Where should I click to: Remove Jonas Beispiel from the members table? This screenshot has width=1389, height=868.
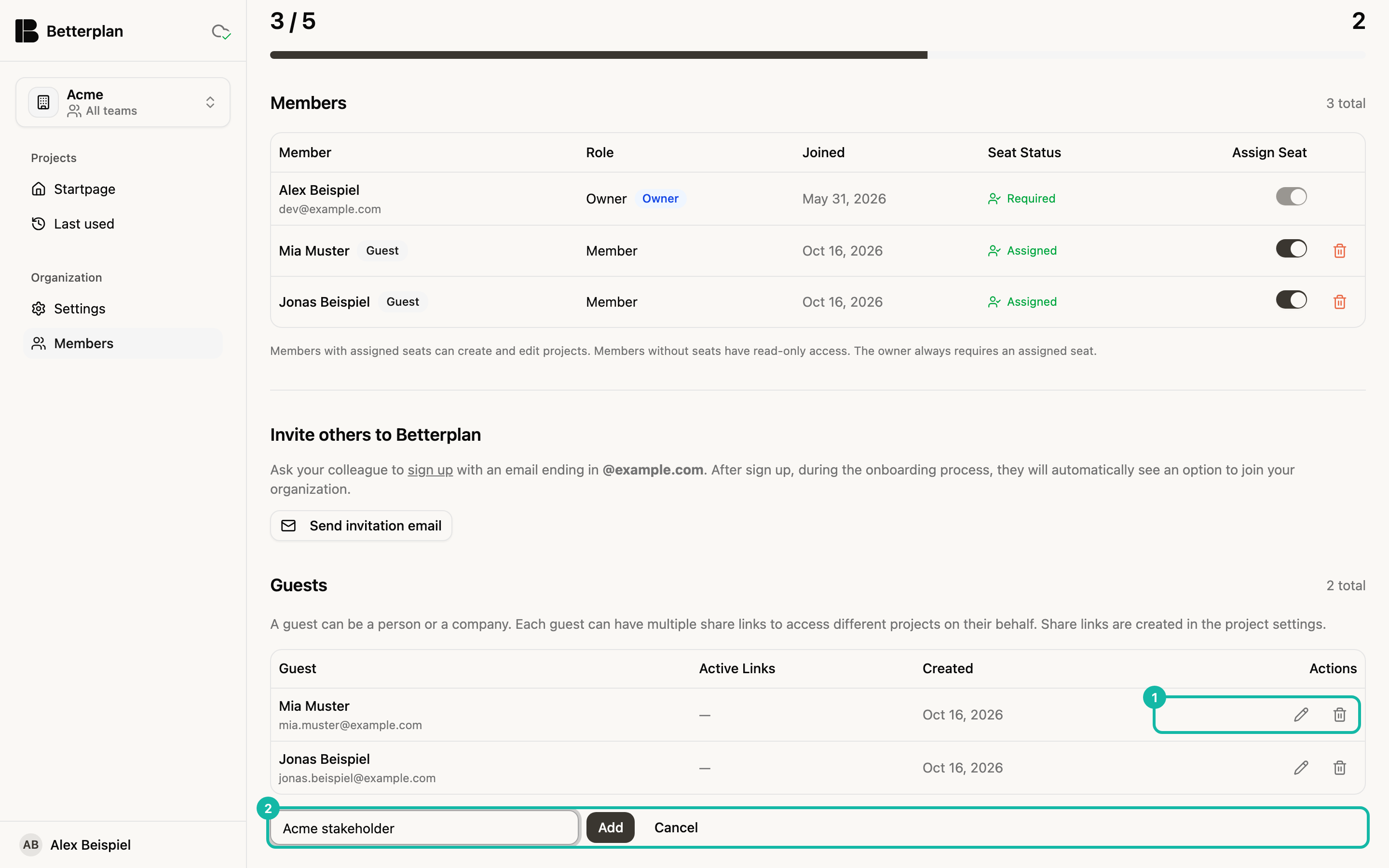(x=1340, y=302)
